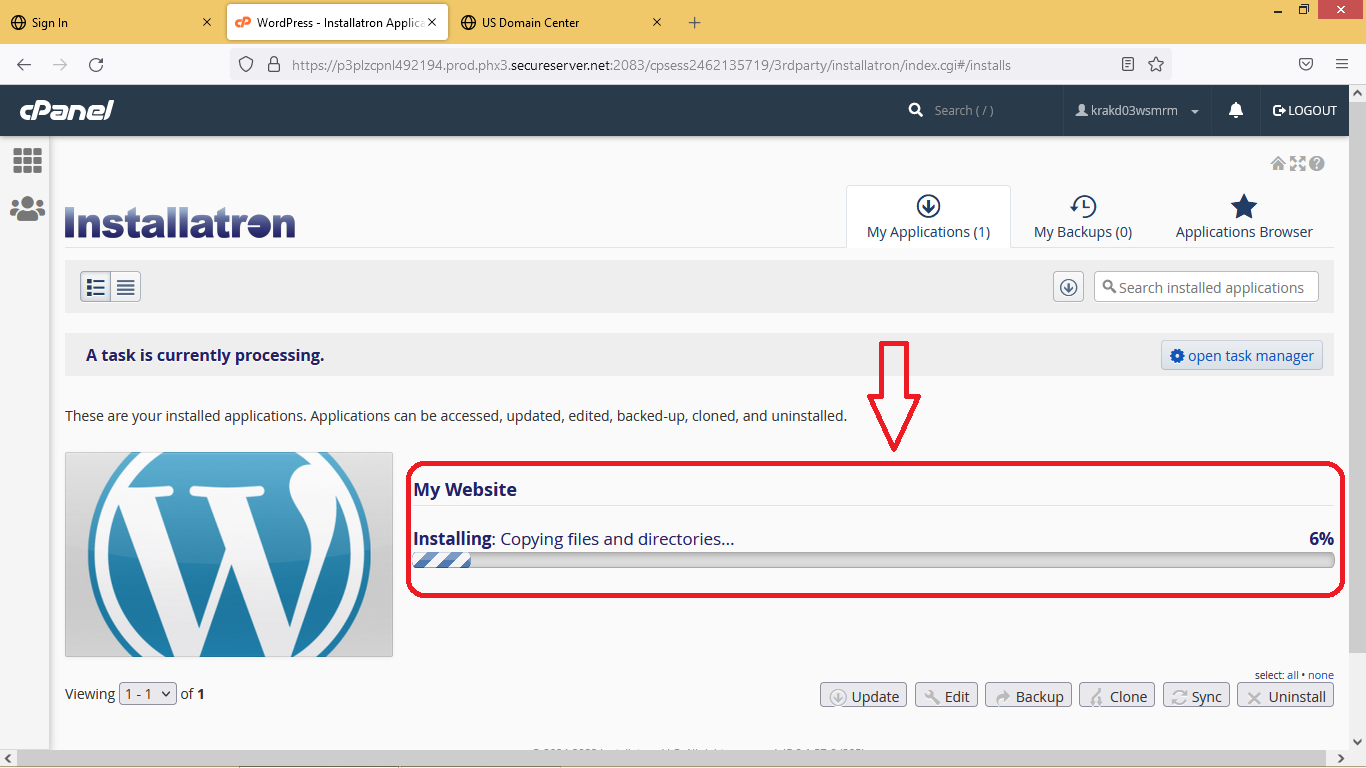Select the compact list view toggle
The image size is (1366, 768).
pyautogui.click(x=126, y=287)
